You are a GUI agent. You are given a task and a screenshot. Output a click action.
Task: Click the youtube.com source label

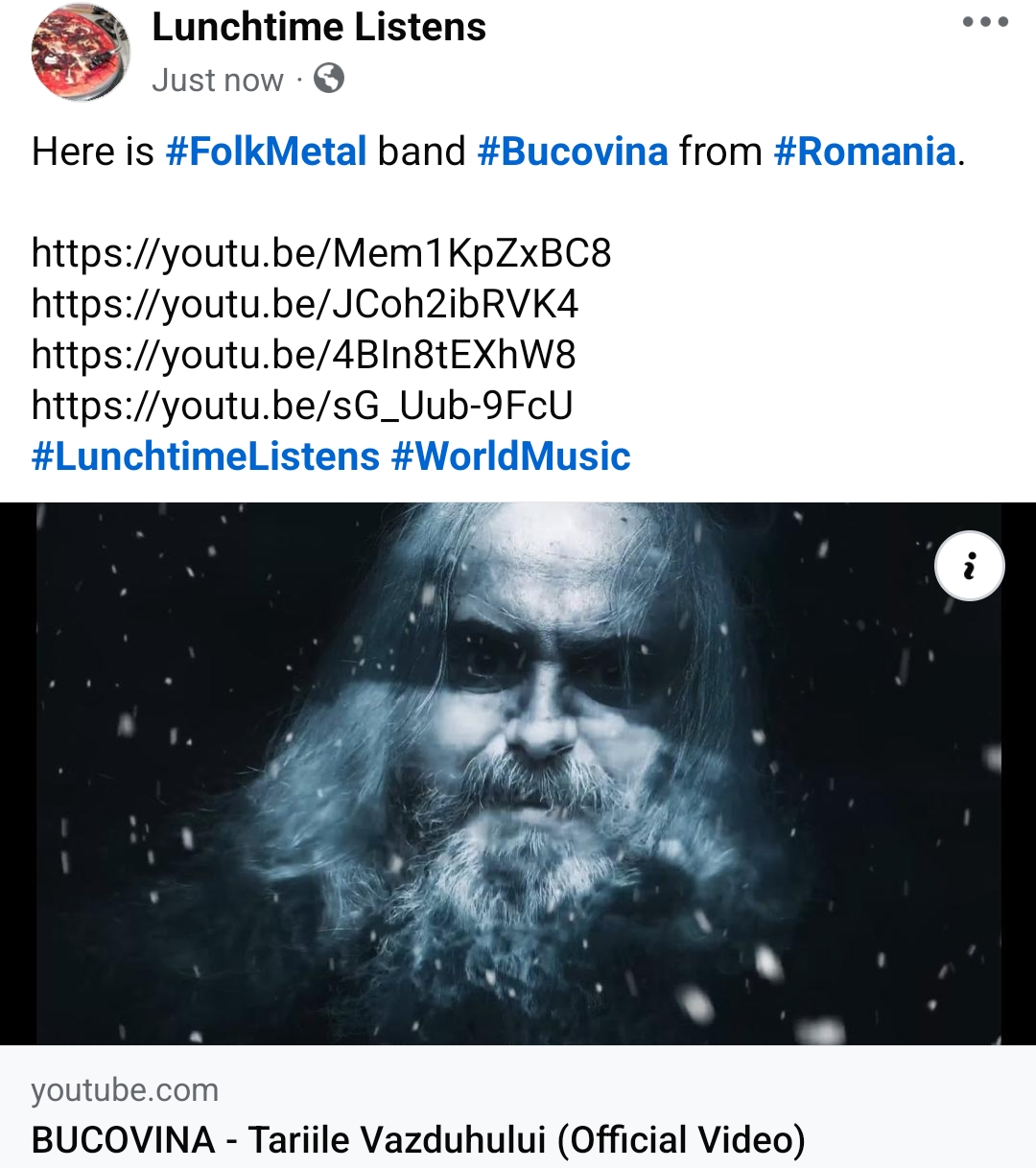[x=125, y=1090]
